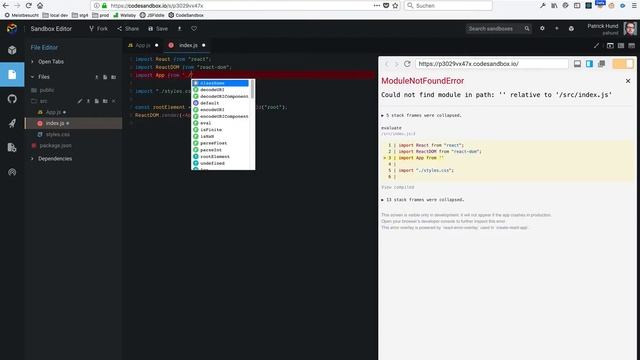The height and width of the screenshot is (360, 640).
Task: Click the search magnifier in Search sandboxes
Action: pos(527,29)
